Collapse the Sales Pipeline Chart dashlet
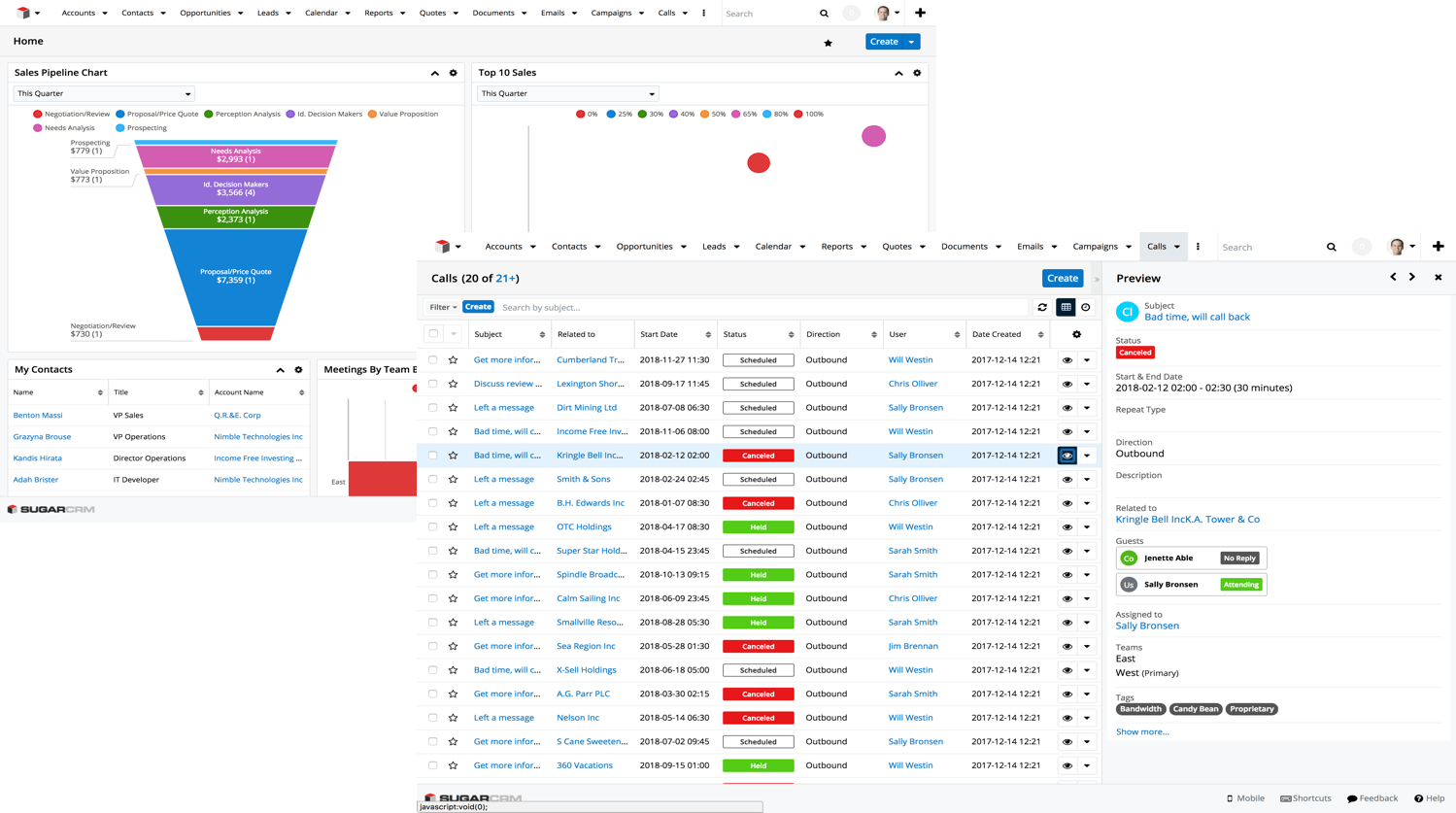1456x813 pixels. (x=434, y=73)
